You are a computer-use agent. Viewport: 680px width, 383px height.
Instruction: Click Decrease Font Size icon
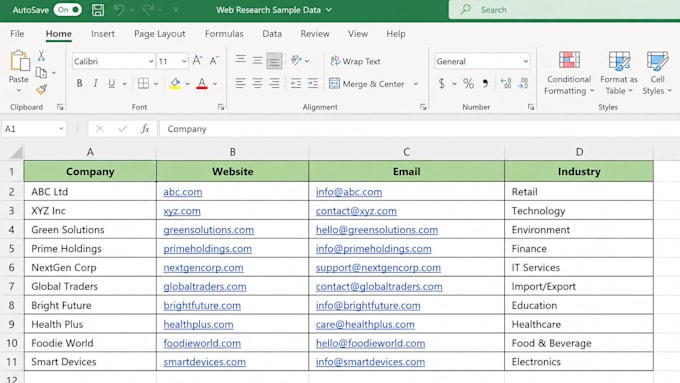[x=214, y=61]
